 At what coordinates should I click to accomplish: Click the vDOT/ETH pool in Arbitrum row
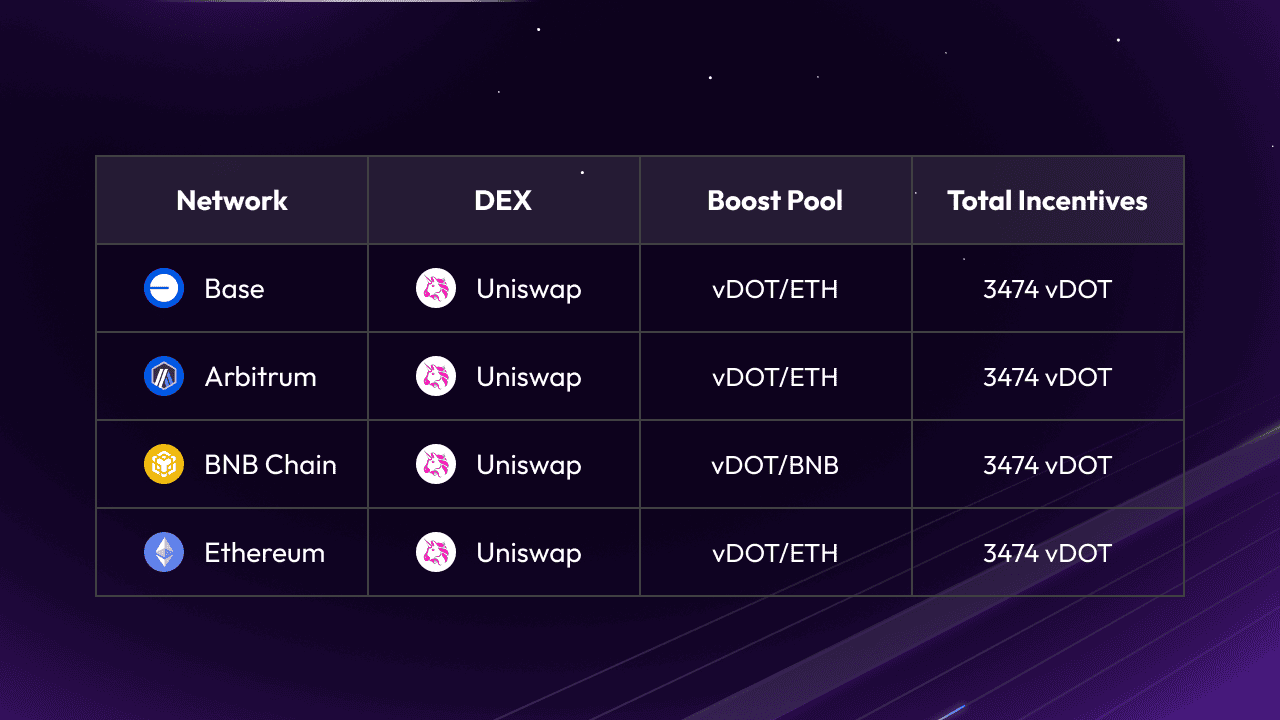coord(775,377)
